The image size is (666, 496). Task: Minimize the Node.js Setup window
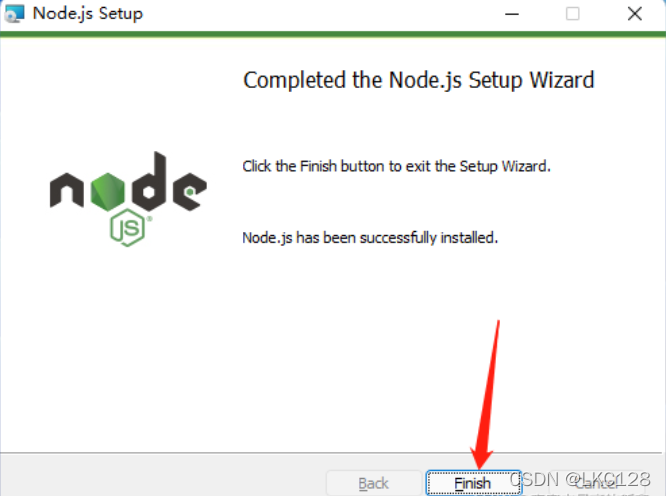512,14
